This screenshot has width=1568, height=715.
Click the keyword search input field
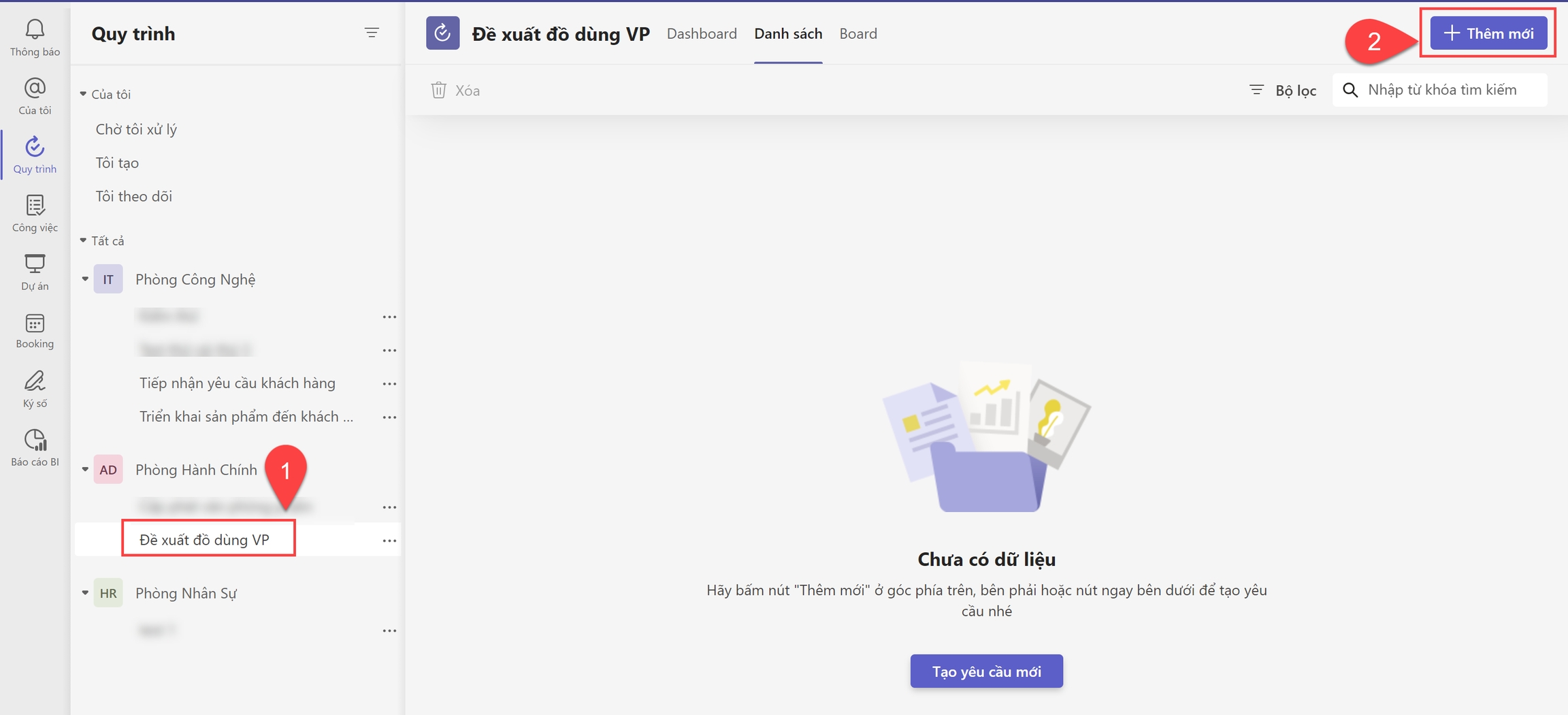[x=1450, y=90]
